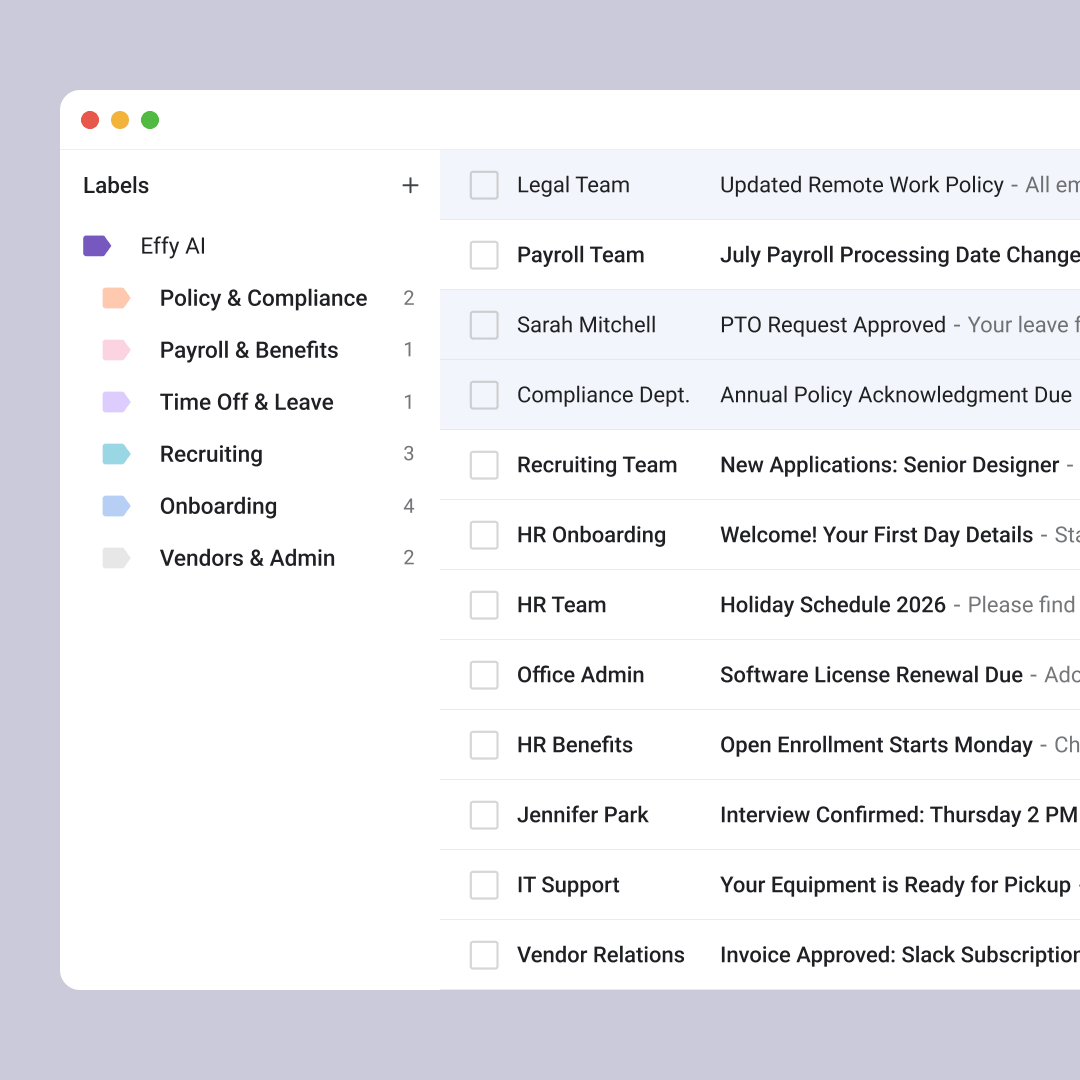
Task: Go to the Onboarding label
Action: (x=218, y=506)
